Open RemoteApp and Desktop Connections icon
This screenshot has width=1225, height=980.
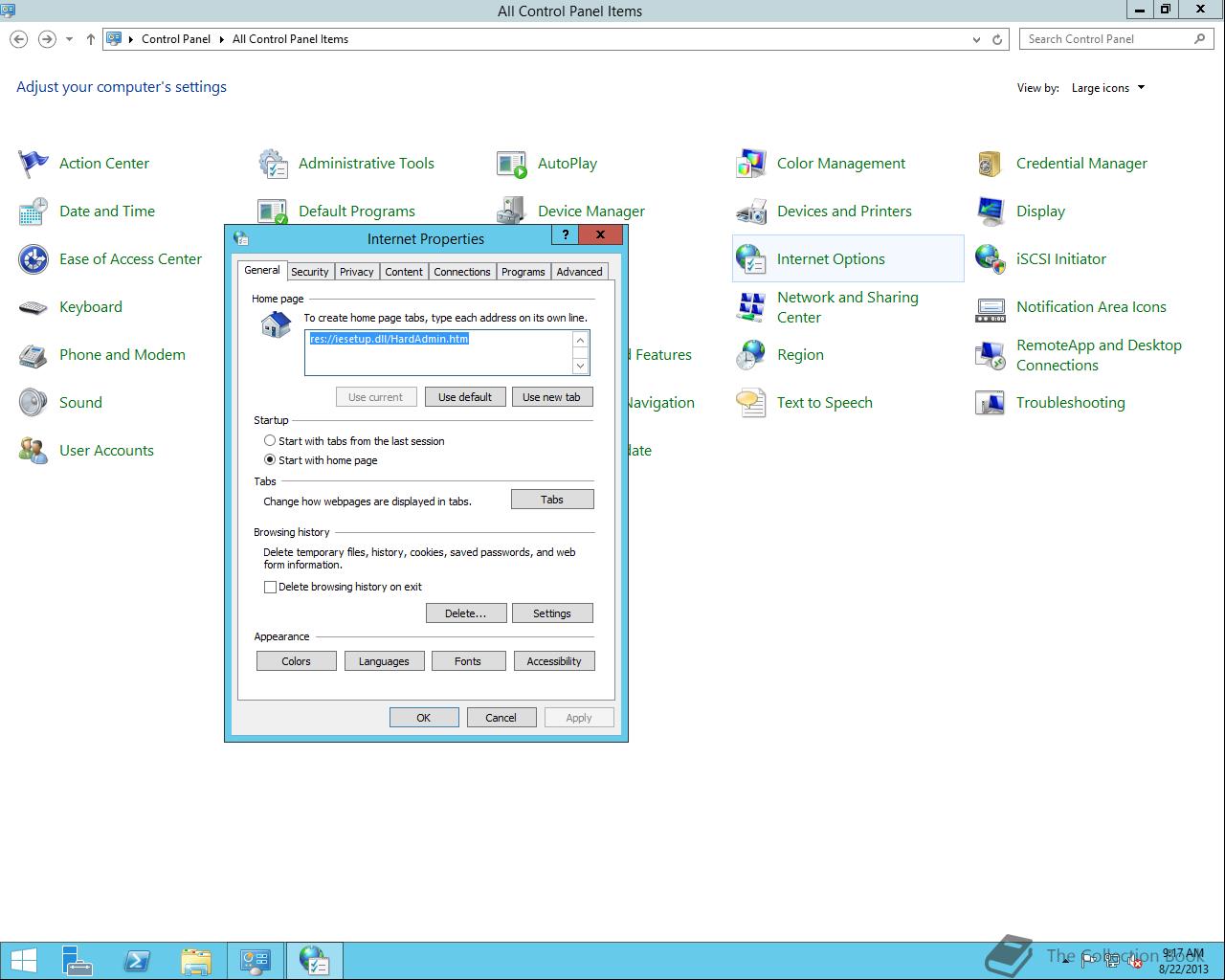(991, 355)
